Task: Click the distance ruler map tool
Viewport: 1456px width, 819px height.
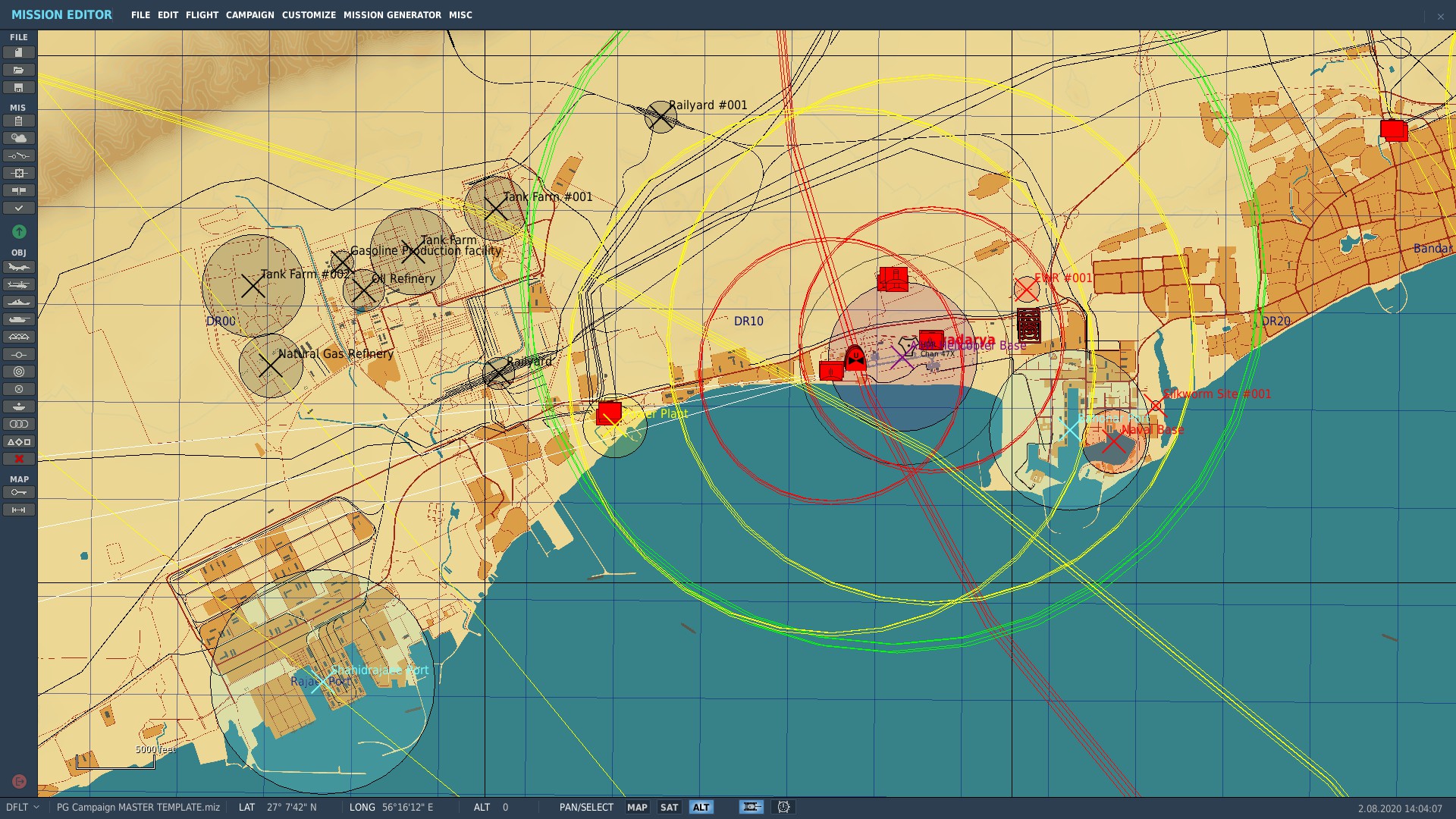Action: coord(19,510)
